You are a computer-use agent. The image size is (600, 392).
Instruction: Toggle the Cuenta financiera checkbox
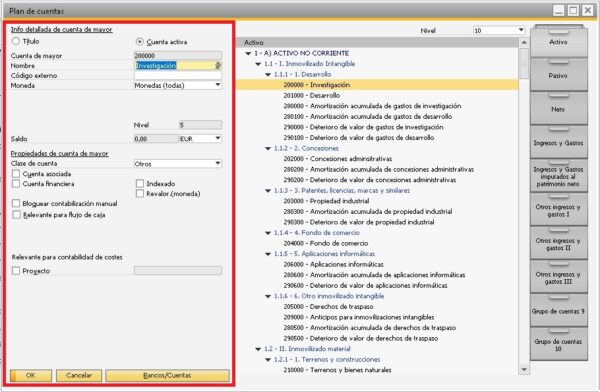pyautogui.click(x=16, y=184)
